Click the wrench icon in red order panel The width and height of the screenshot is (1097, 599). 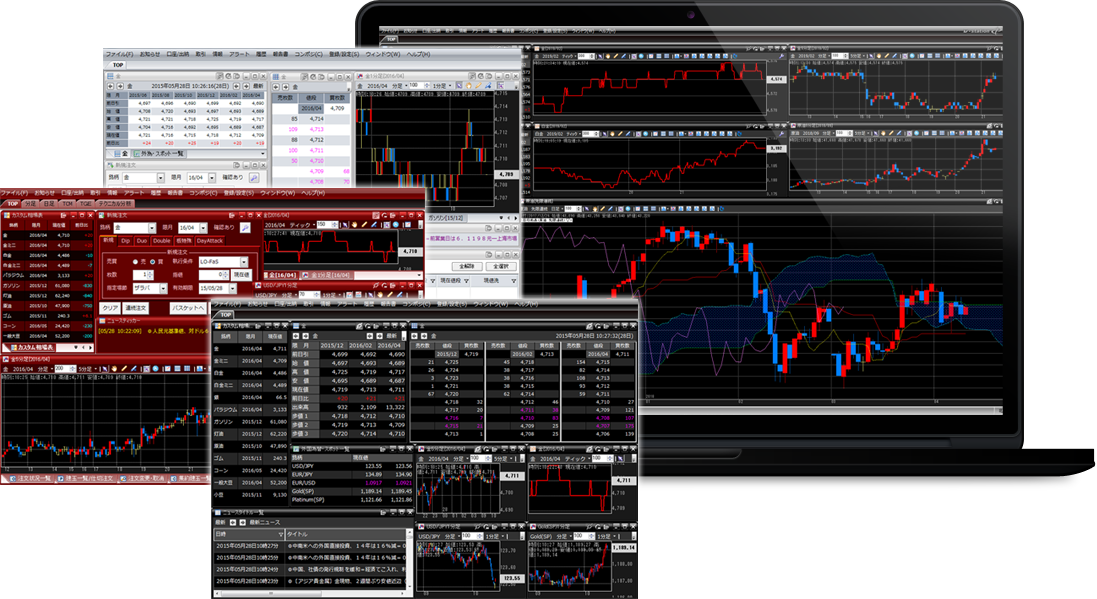click(x=246, y=228)
